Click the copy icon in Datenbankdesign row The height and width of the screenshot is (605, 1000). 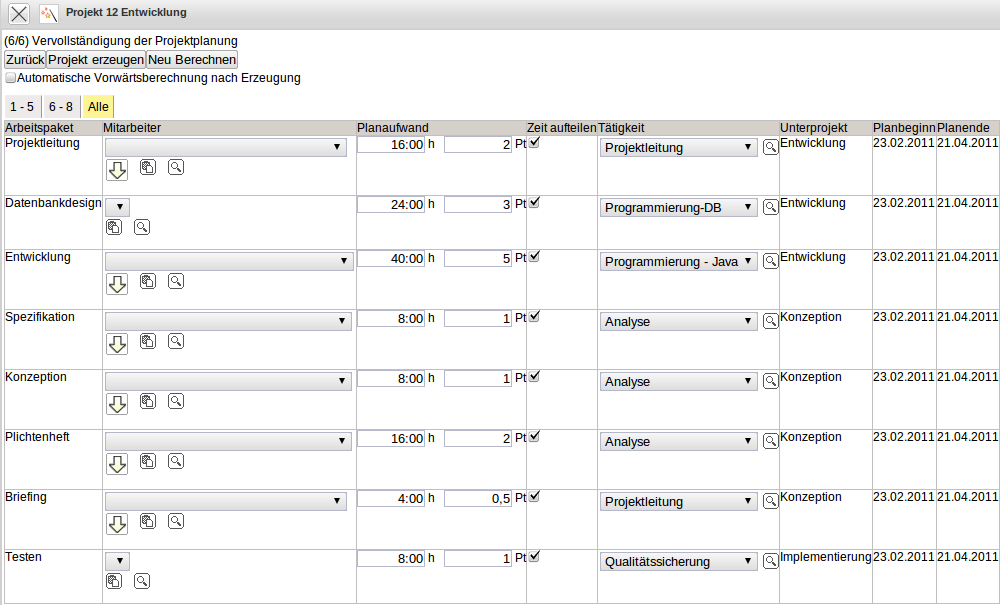[x=114, y=227]
